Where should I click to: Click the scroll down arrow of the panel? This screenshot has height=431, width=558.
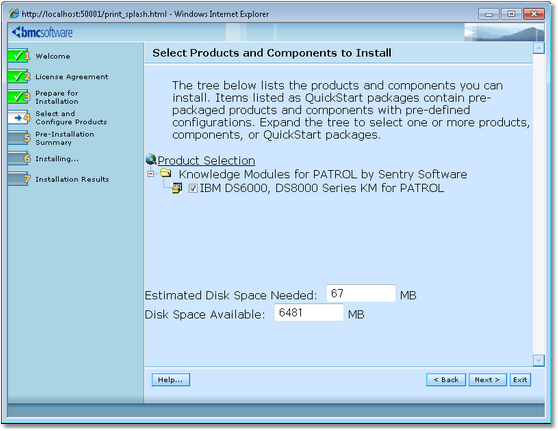[x=539, y=360]
